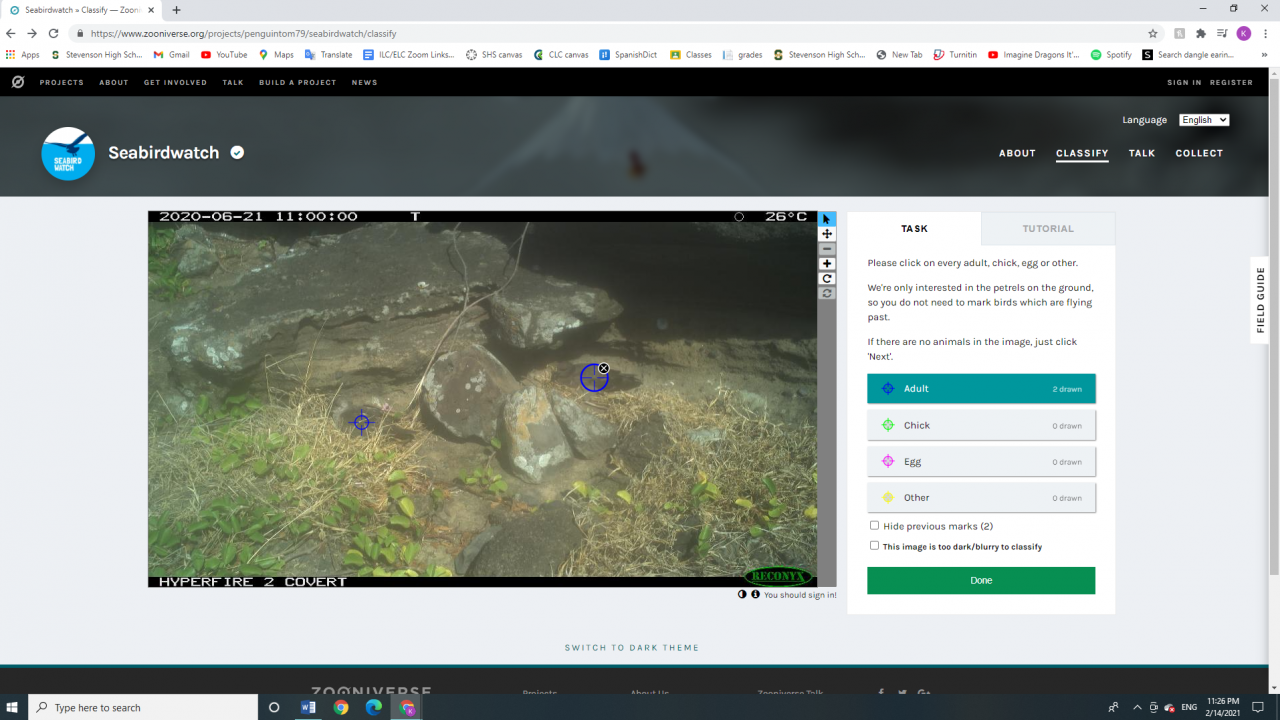1280x720 pixels.
Task: Check Hide previous marks (2)
Action: click(x=874, y=525)
